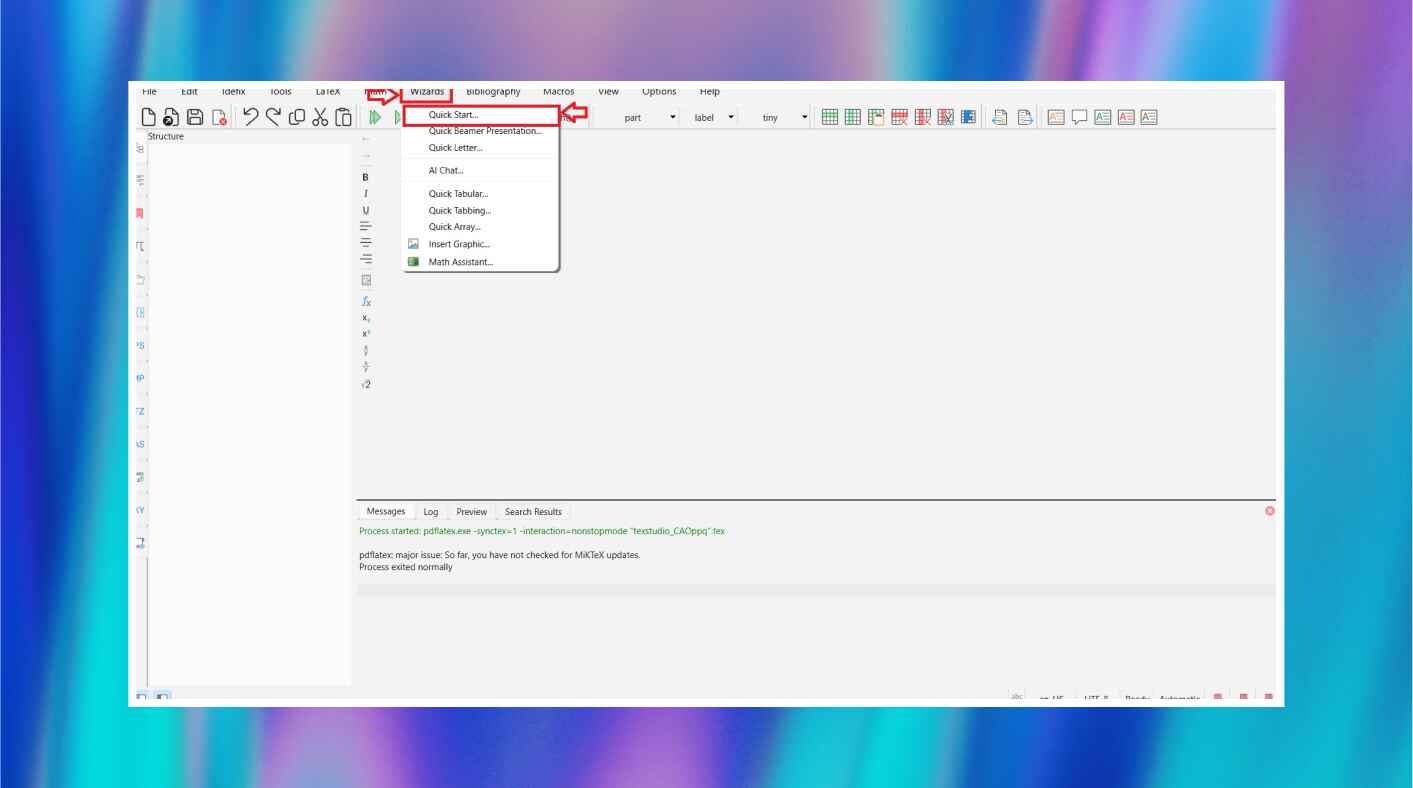Open the File menu
This screenshot has height=788, width=1413.
(150, 91)
